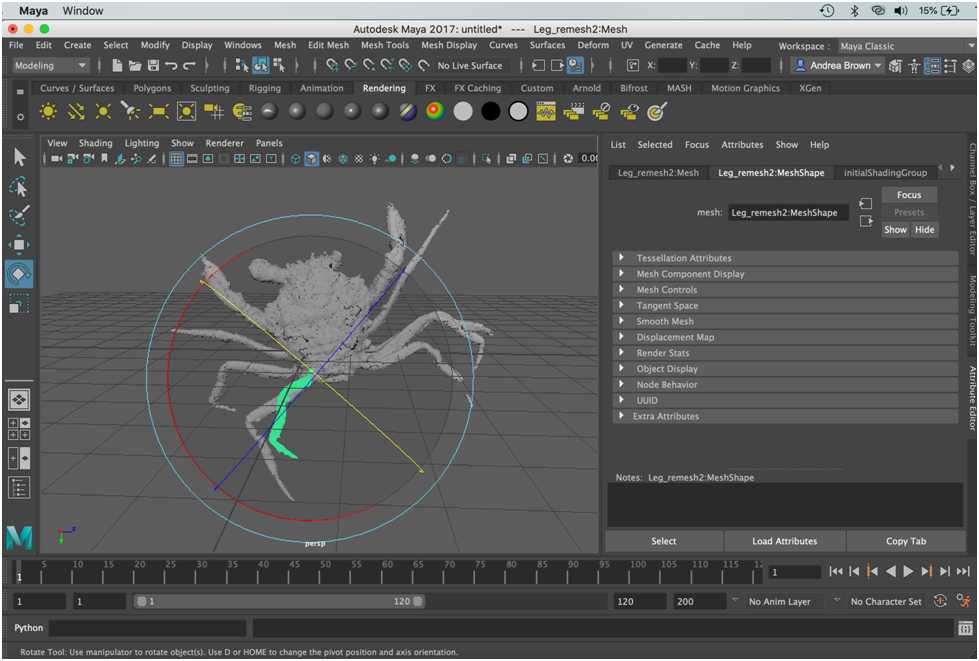Click the Focus button in the Attribute Editor
Viewport: 979px width, 661px height.
909,195
